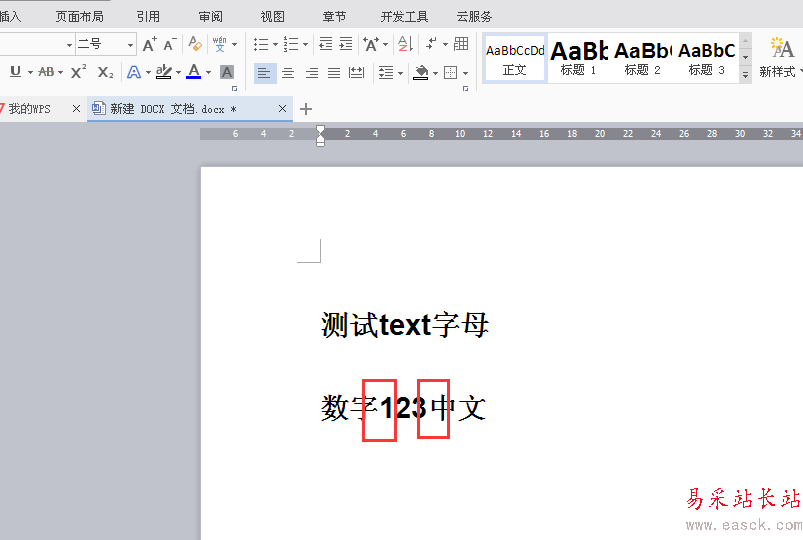This screenshot has height=540, width=803.
Task: Close the 新建 DOCX 文档.docx tab
Action: [282, 109]
